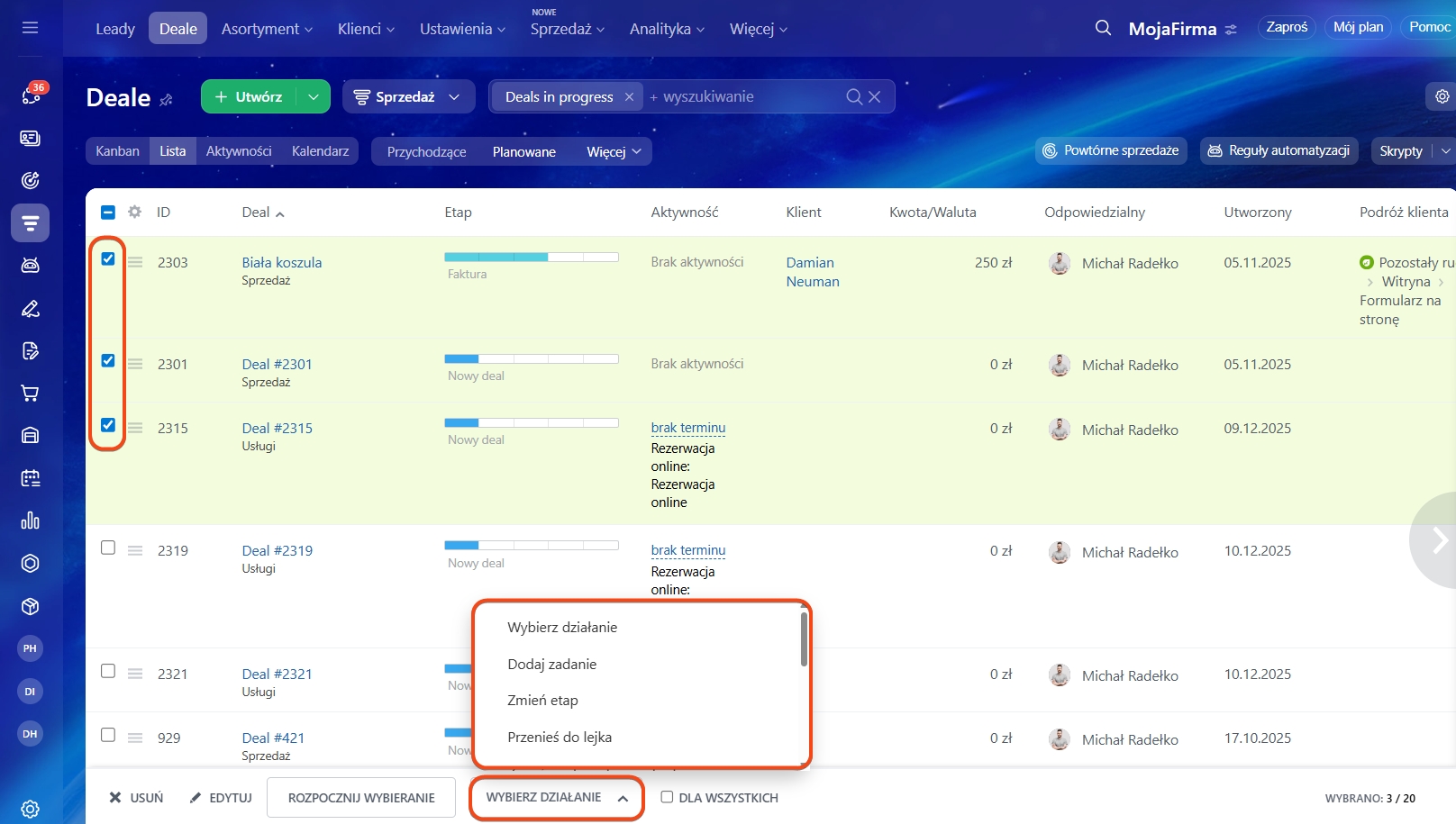Open the online store cart icon in sidebar
Image resolution: width=1456 pixels, height=824 pixels.
point(30,393)
